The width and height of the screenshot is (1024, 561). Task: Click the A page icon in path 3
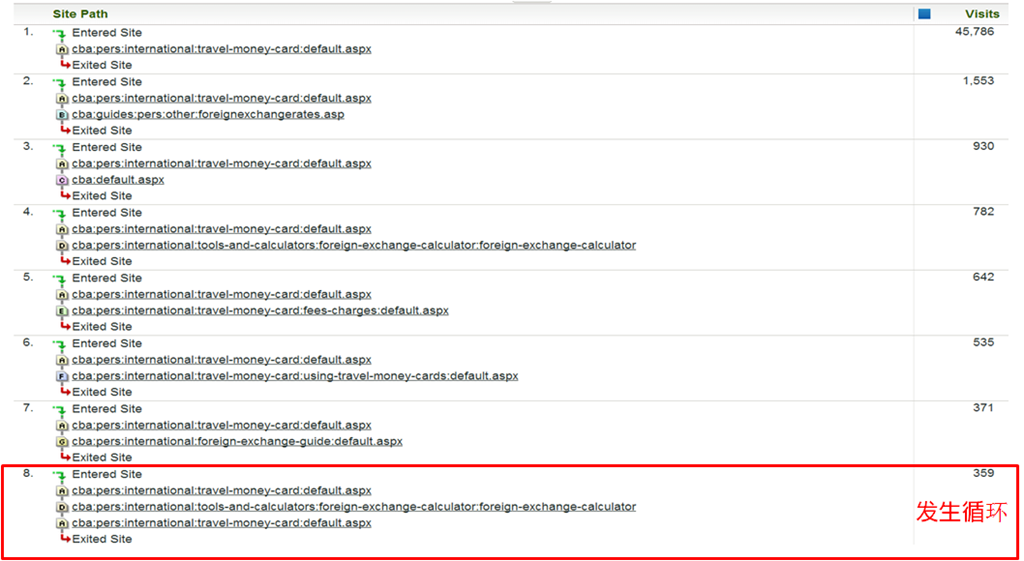(x=62, y=164)
